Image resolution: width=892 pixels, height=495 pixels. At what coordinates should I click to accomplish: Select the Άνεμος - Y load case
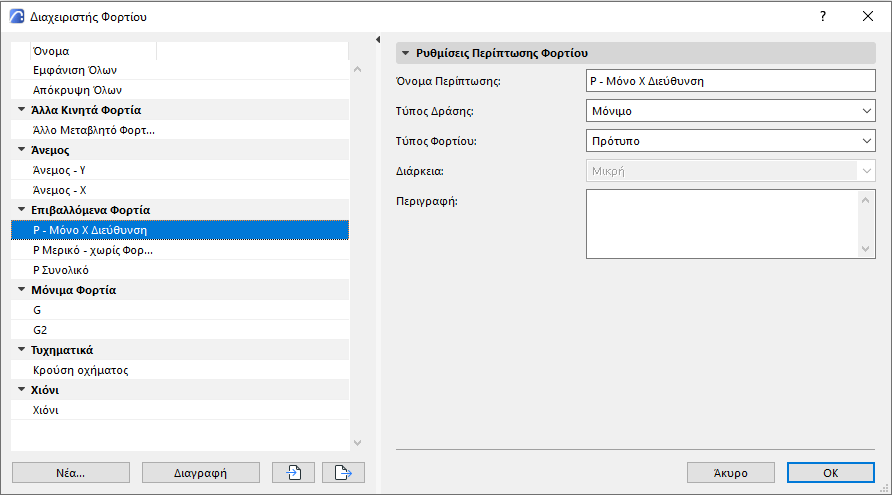(x=59, y=170)
